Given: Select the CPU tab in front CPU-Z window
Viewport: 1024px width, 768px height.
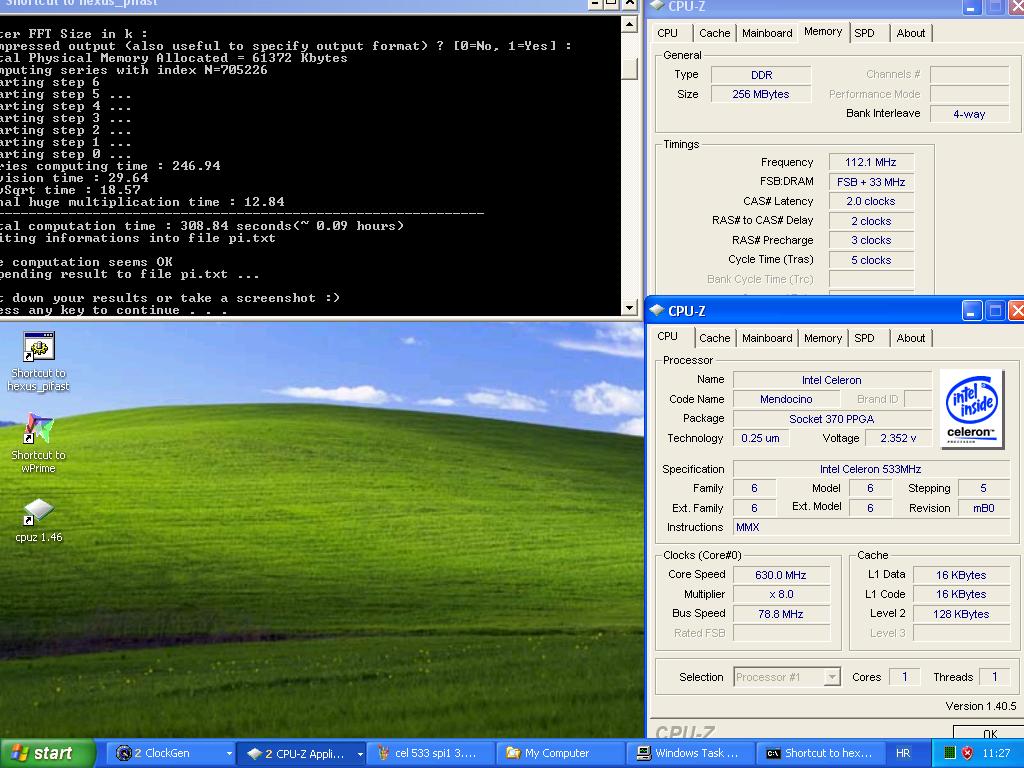Looking at the screenshot, I should [667, 336].
